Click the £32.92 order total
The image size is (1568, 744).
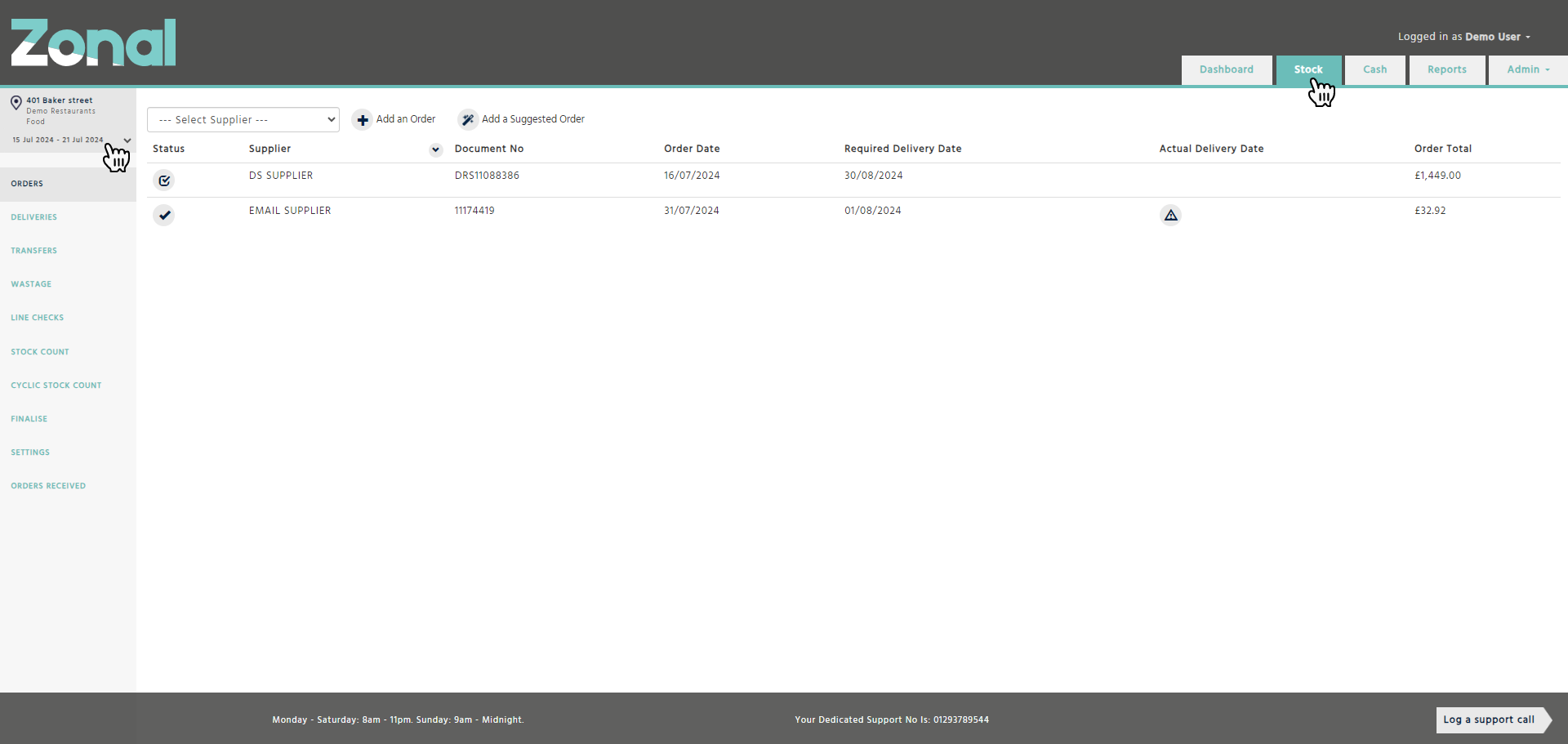(x=1430, y=211)
